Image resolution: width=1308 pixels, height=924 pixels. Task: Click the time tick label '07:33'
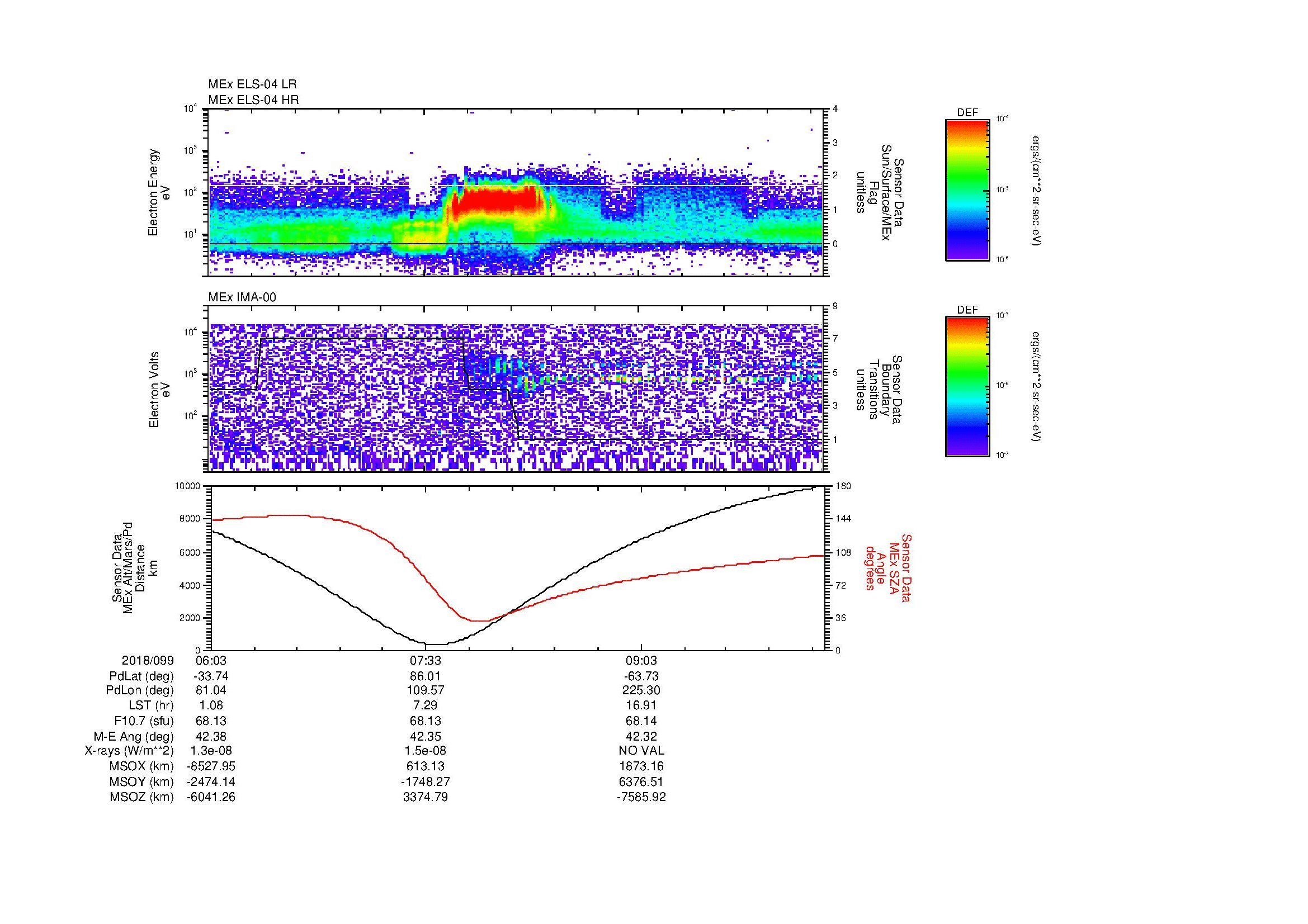tap(426, 660)
